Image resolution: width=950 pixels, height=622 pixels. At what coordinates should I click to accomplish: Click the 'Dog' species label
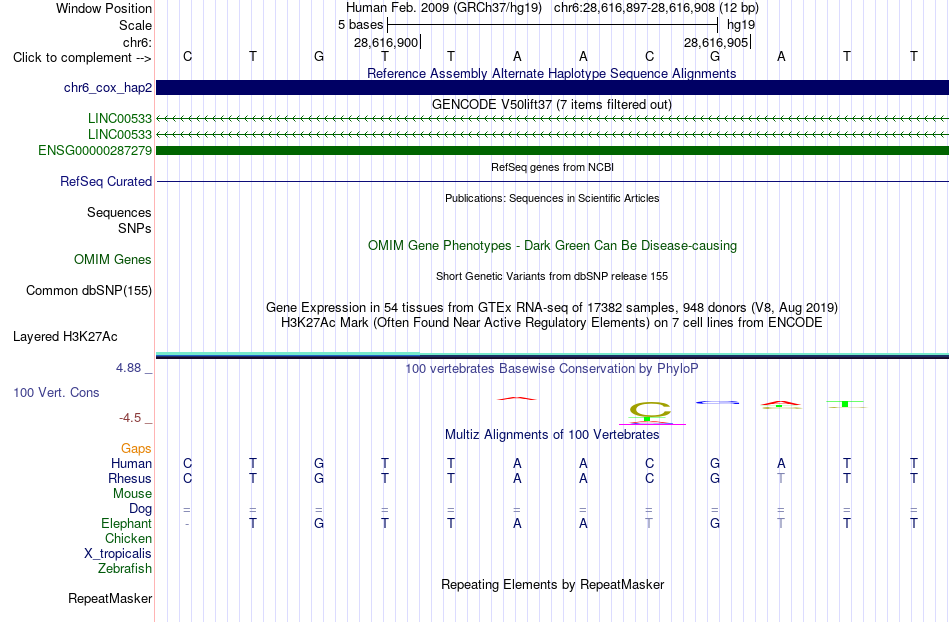pos(140,508)
